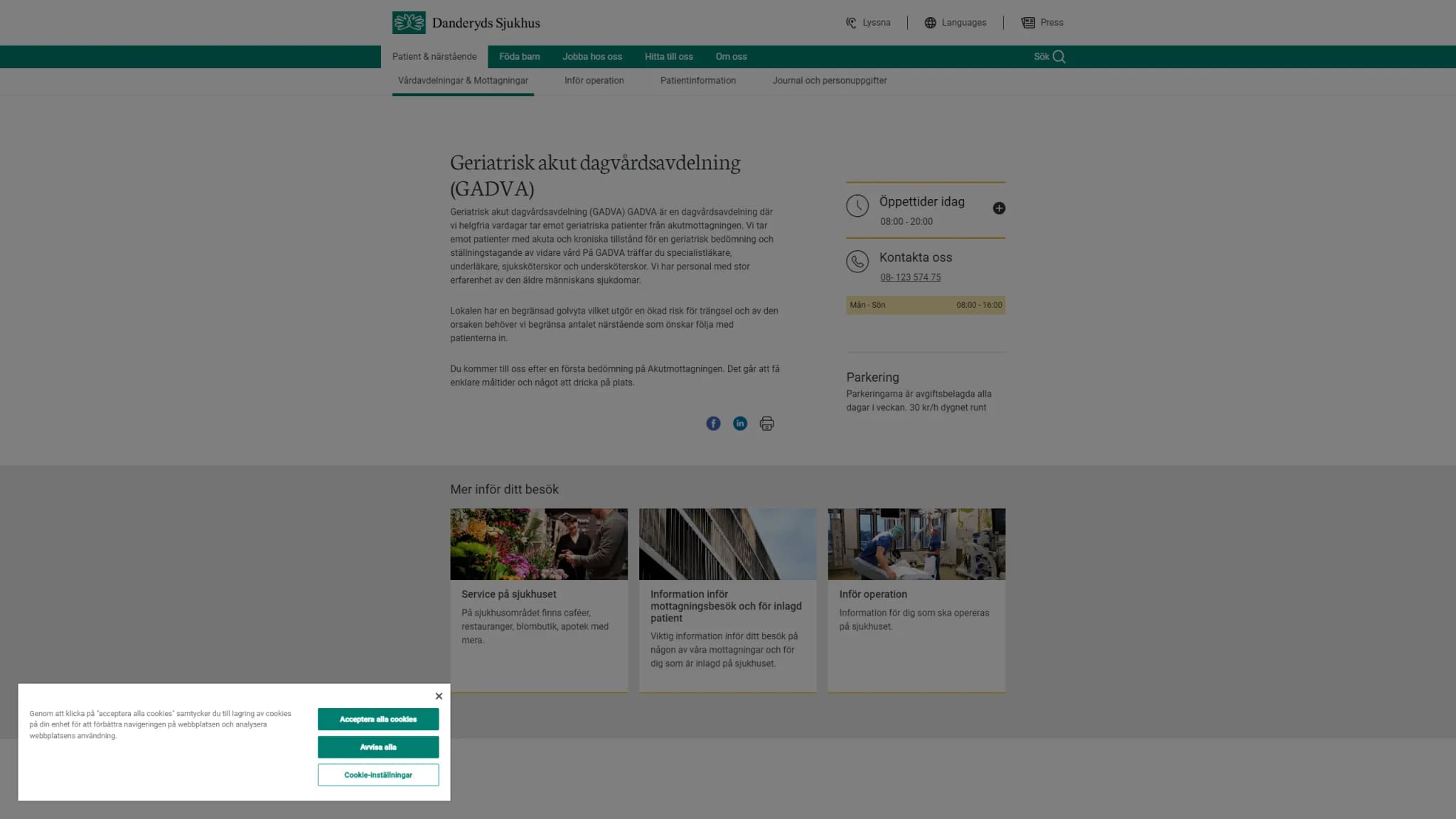
Task: Close the cookie banner with the X
Action: point(439,696)
